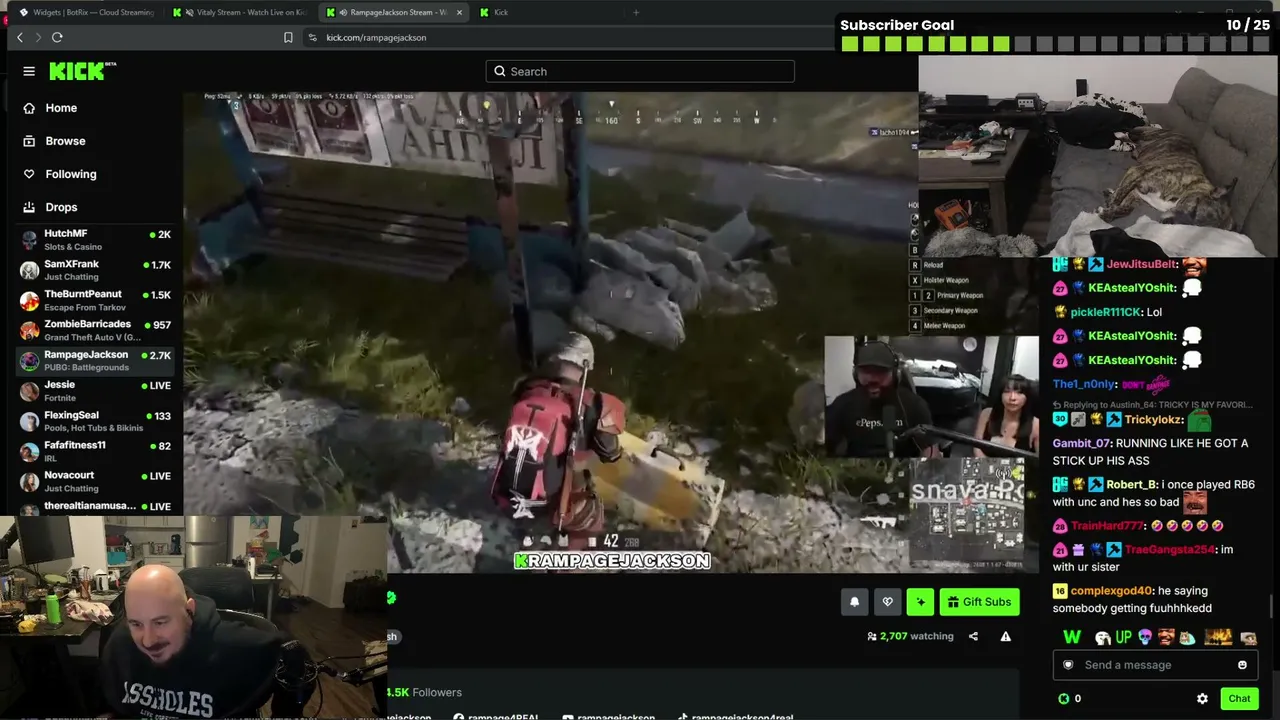The width and height of the screenshot is (1280, 720).
Task: Click the Send a message input
Action: (x=1156, y=665)
